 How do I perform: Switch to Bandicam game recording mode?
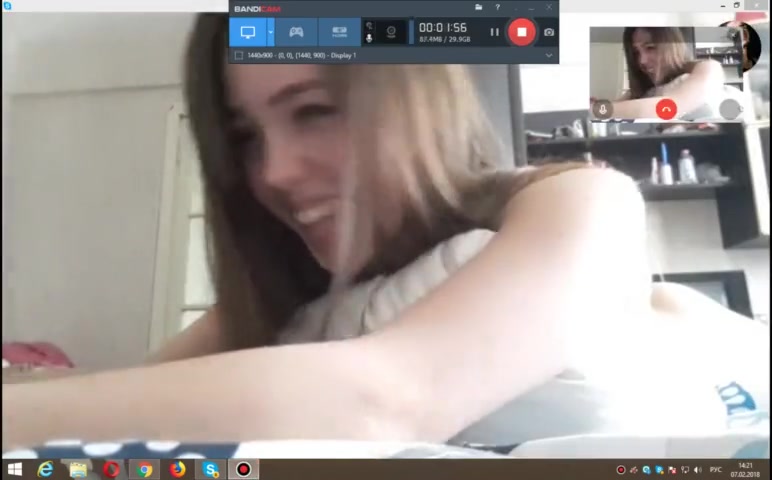(x=296, y=32)
